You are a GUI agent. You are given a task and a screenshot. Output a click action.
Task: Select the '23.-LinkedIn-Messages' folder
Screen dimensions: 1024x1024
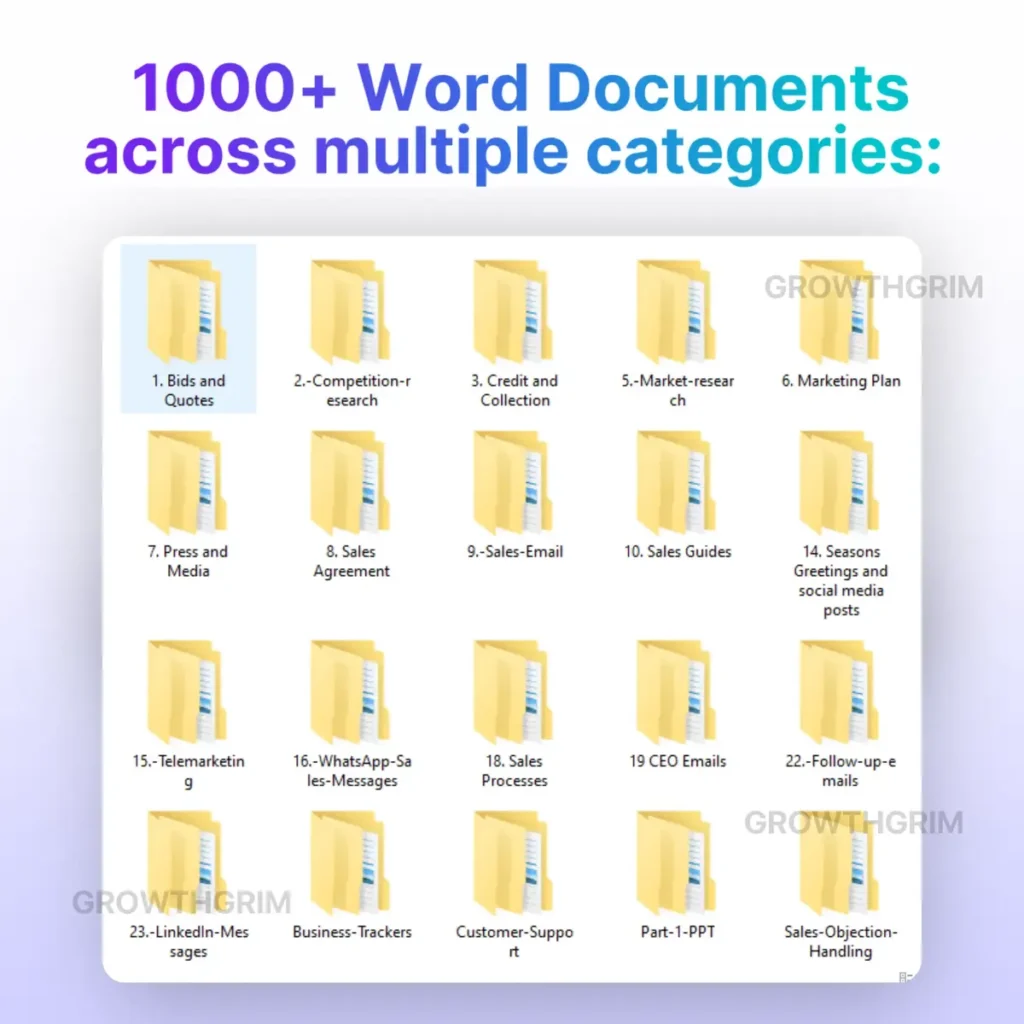[x=187, y=864]
